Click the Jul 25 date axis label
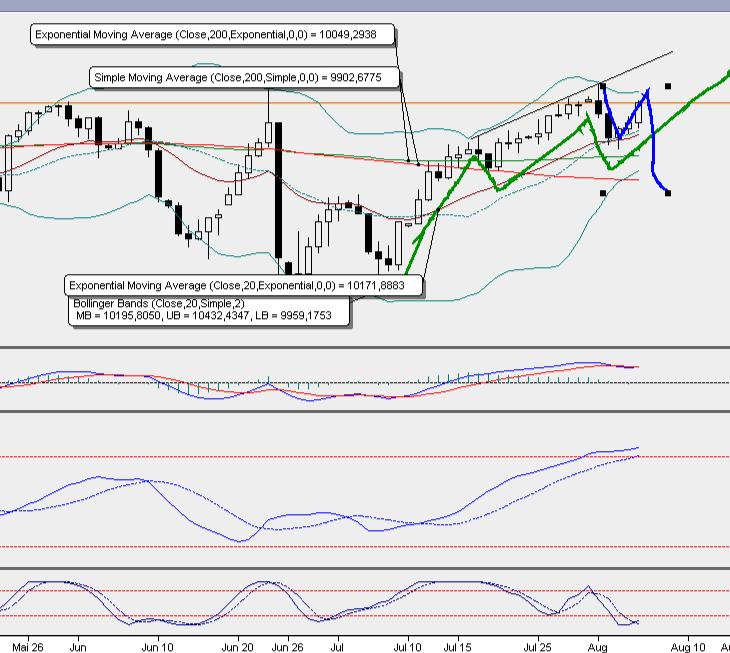Screen dimensions: 730x653 (x=537, y=647)
